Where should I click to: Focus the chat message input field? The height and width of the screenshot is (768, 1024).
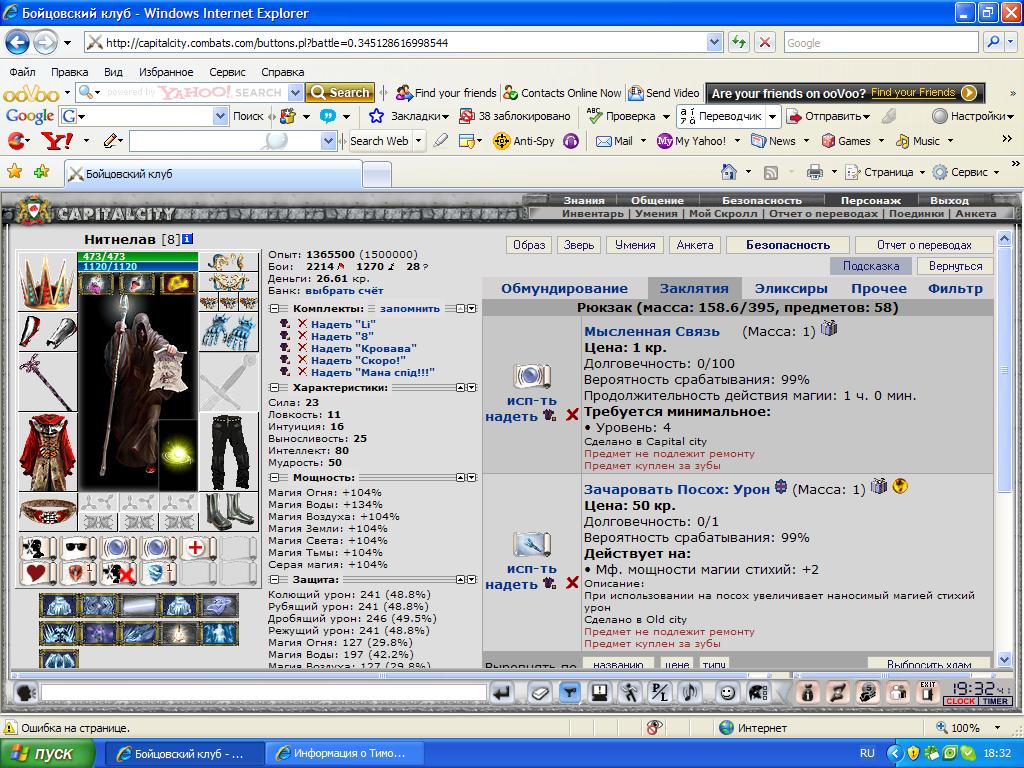(263, 692)
